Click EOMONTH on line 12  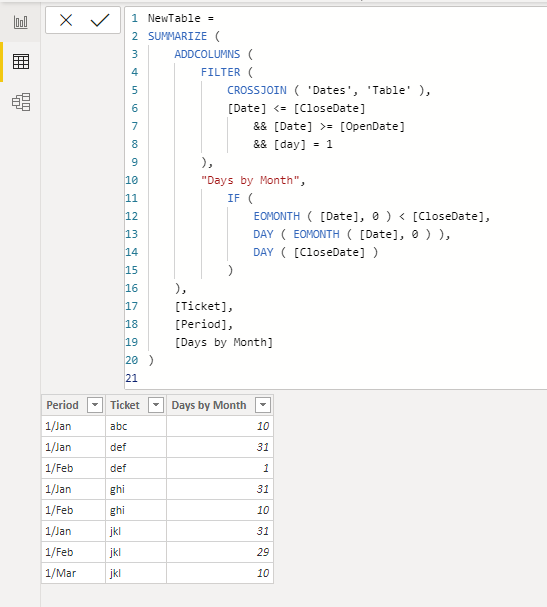click(x=276, y=216)
